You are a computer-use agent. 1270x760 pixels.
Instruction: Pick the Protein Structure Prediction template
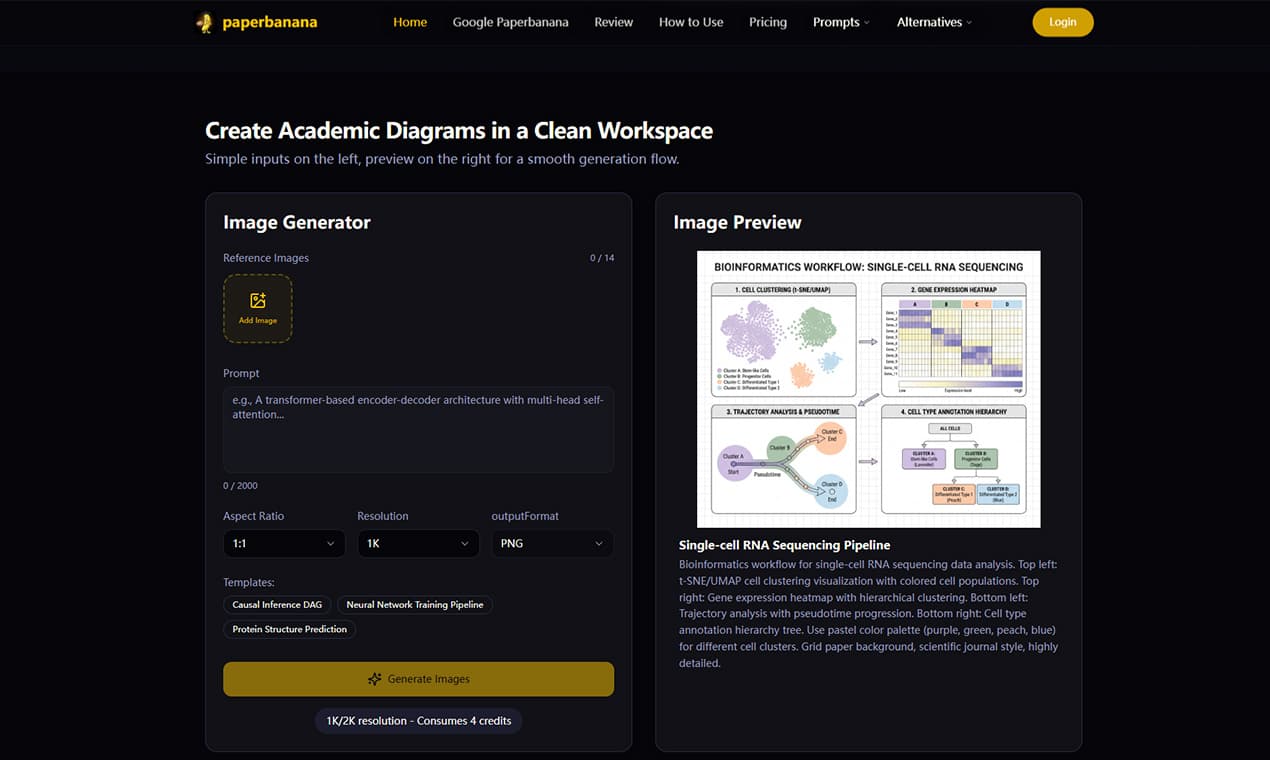(x=290, y=630)
